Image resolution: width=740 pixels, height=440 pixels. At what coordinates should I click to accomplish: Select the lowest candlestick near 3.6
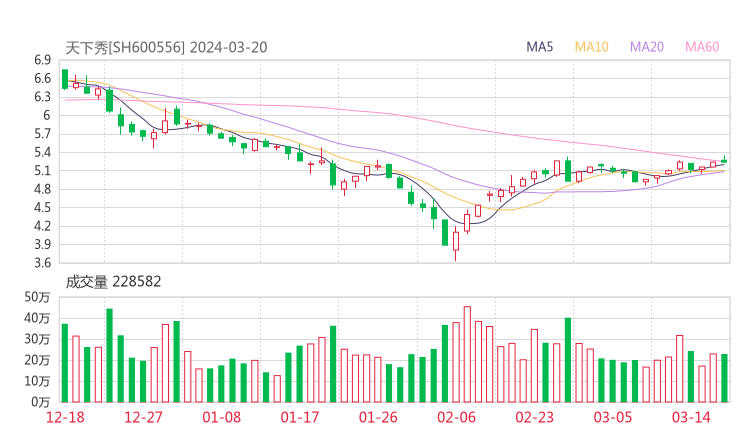coord(456,240)
